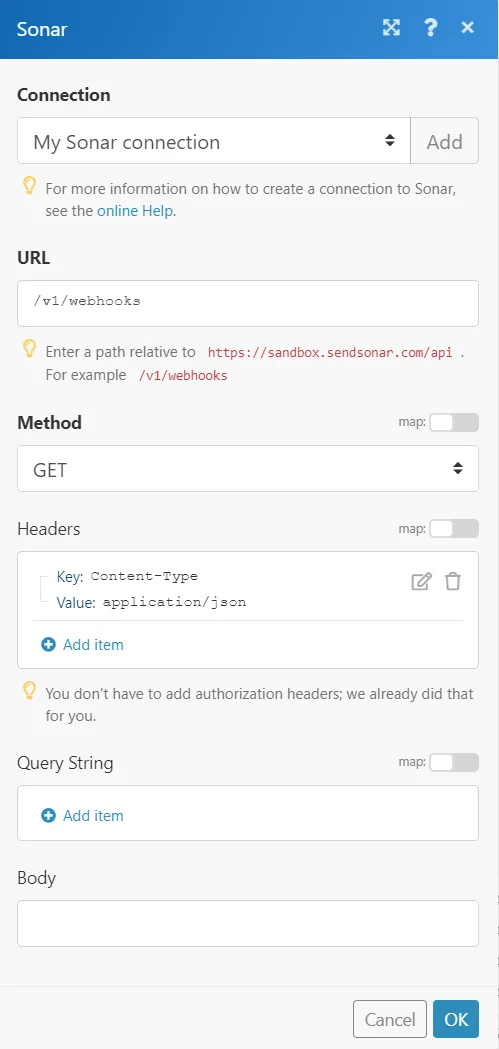Click the lightbulb hint icon below URL field
This screenshot has width=499, height=1049.
[x=29, y=349]
